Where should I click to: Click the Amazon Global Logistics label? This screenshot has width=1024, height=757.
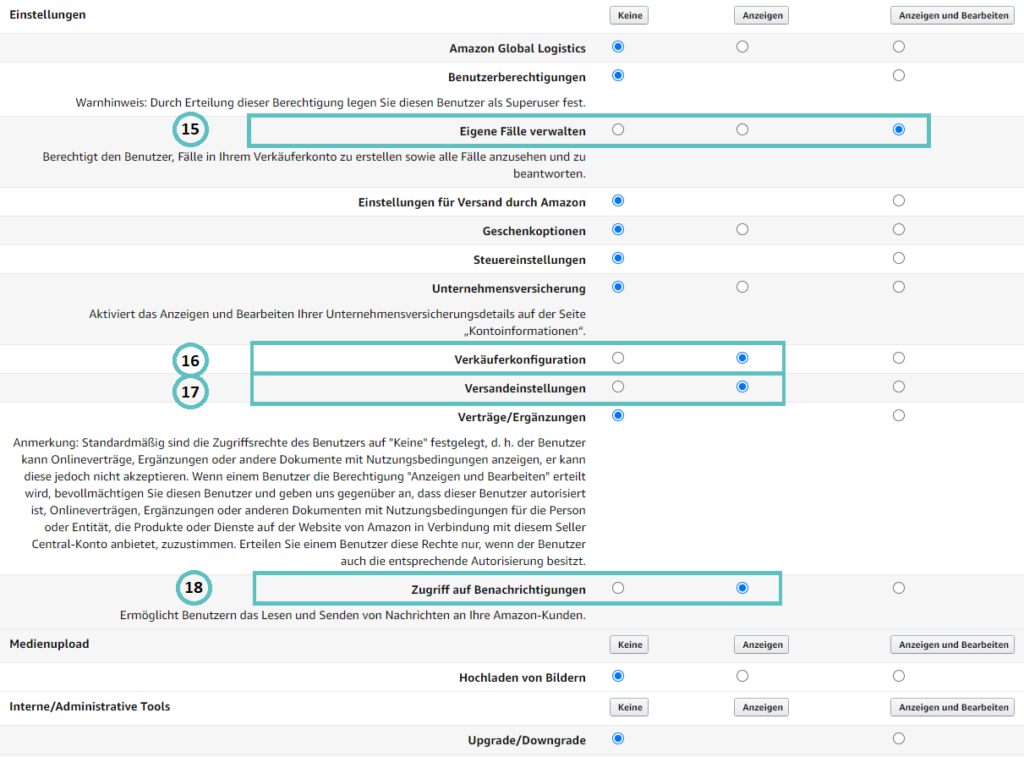[517, 48]
